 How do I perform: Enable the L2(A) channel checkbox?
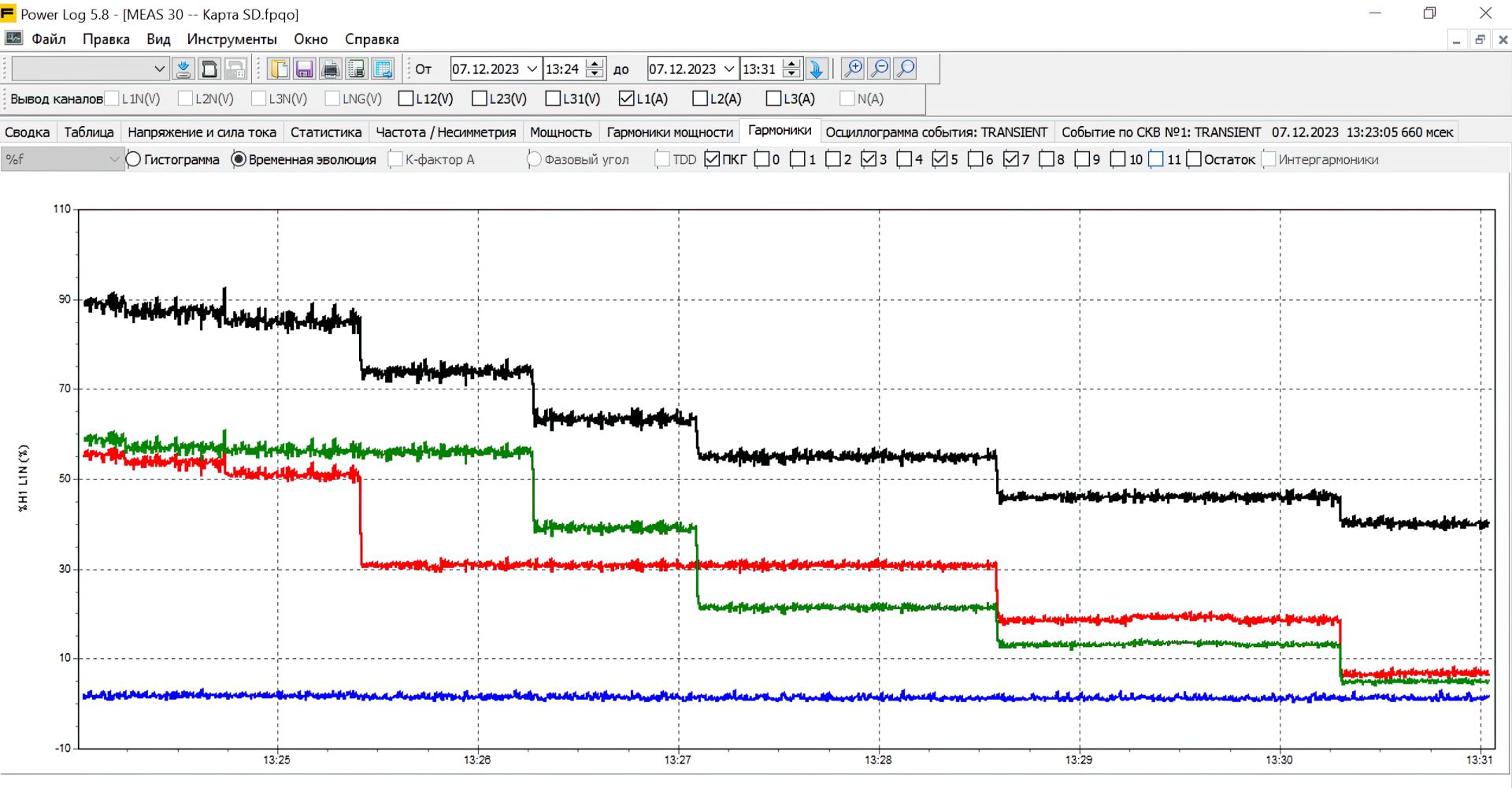tap(699, 98)
